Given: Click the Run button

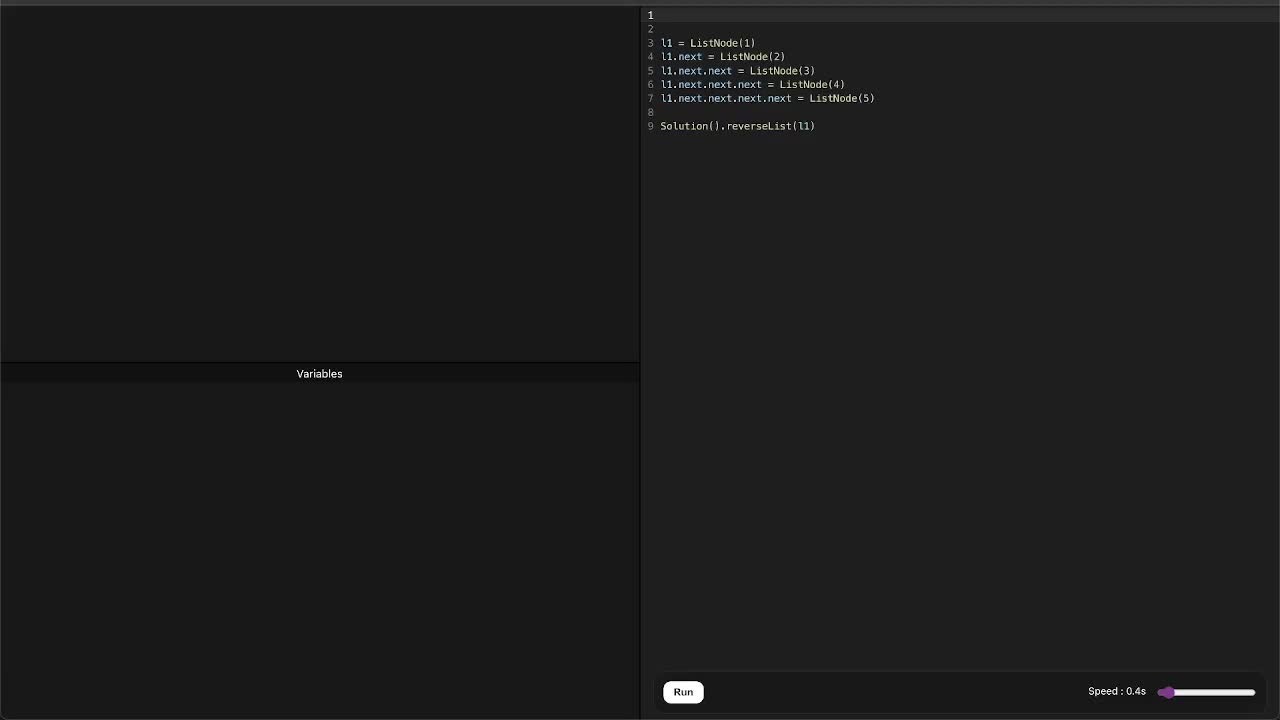Looking at the screenshot, I should tap(683, 692).
